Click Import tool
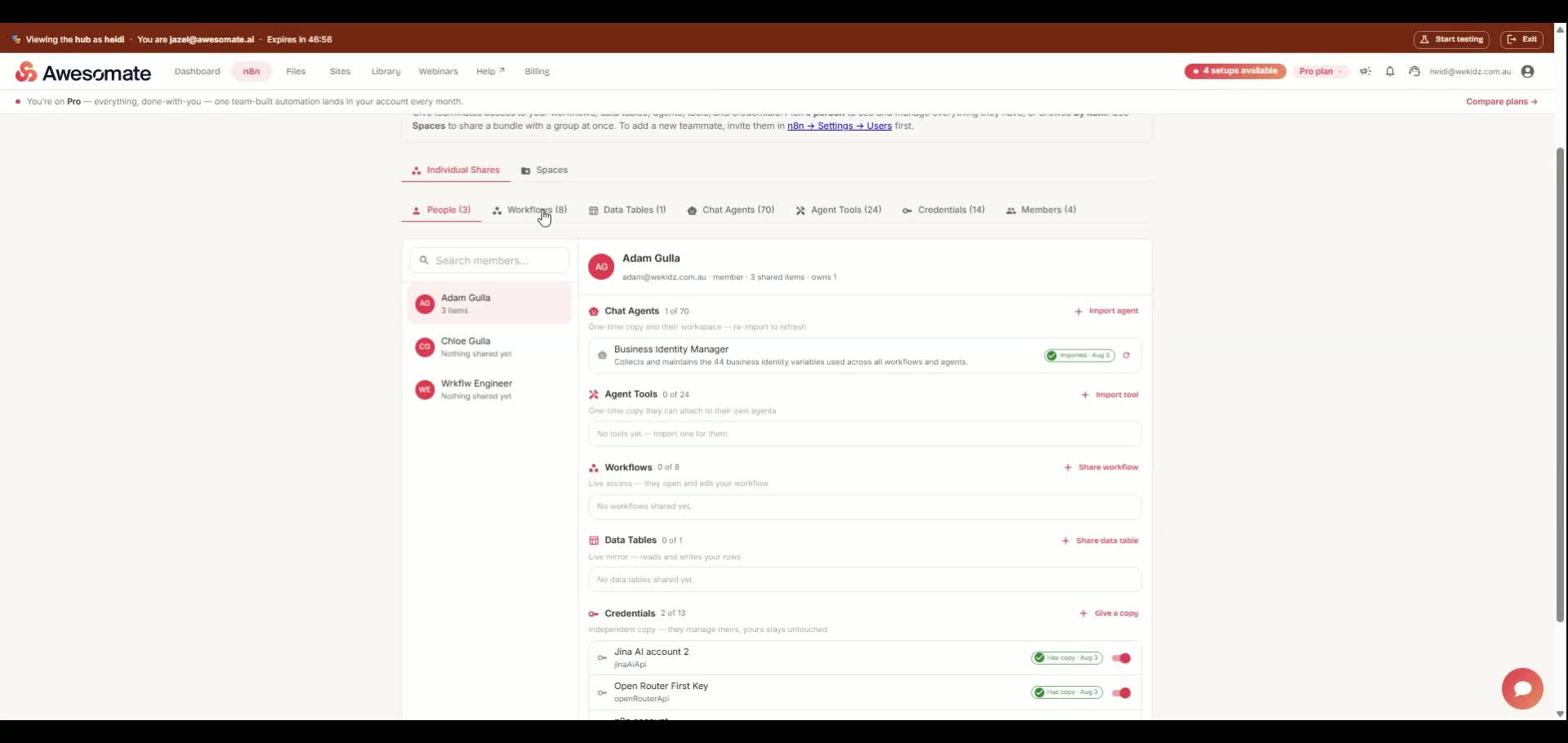The width and height of the screenshot is (1568, 743). (x=1110, y=395)
